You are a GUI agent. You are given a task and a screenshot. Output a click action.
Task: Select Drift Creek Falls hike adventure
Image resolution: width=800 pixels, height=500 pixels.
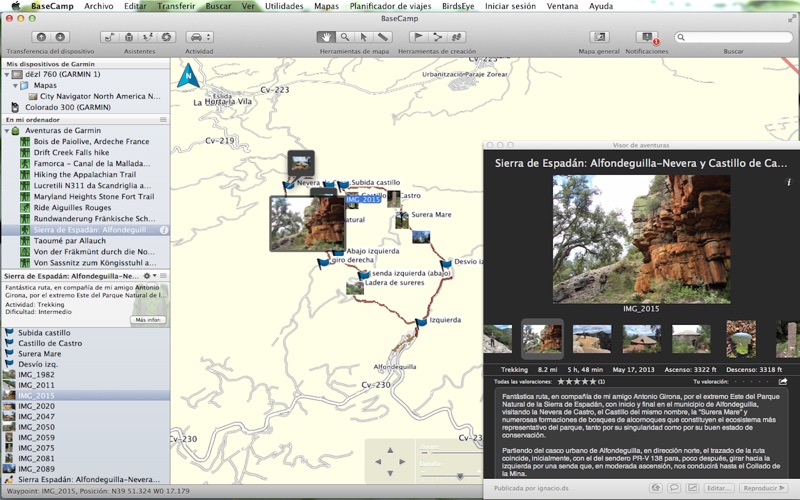coord(71,153)
